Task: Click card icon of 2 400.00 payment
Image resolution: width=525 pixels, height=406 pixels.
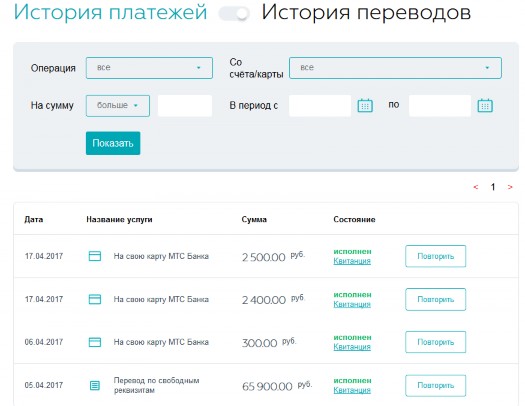Action: point(95,299)
